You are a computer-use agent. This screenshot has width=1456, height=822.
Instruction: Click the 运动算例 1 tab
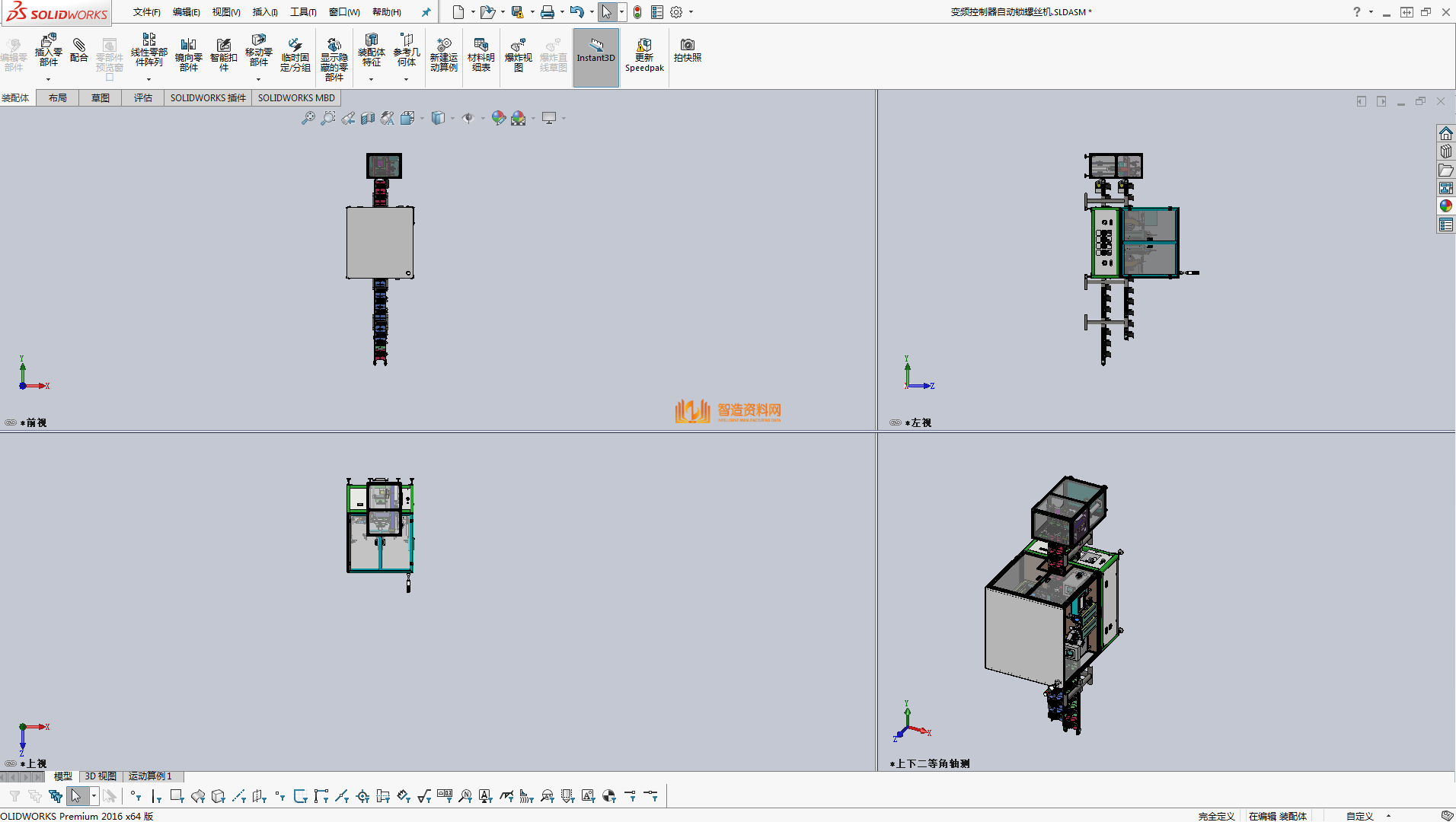(150, 776)
